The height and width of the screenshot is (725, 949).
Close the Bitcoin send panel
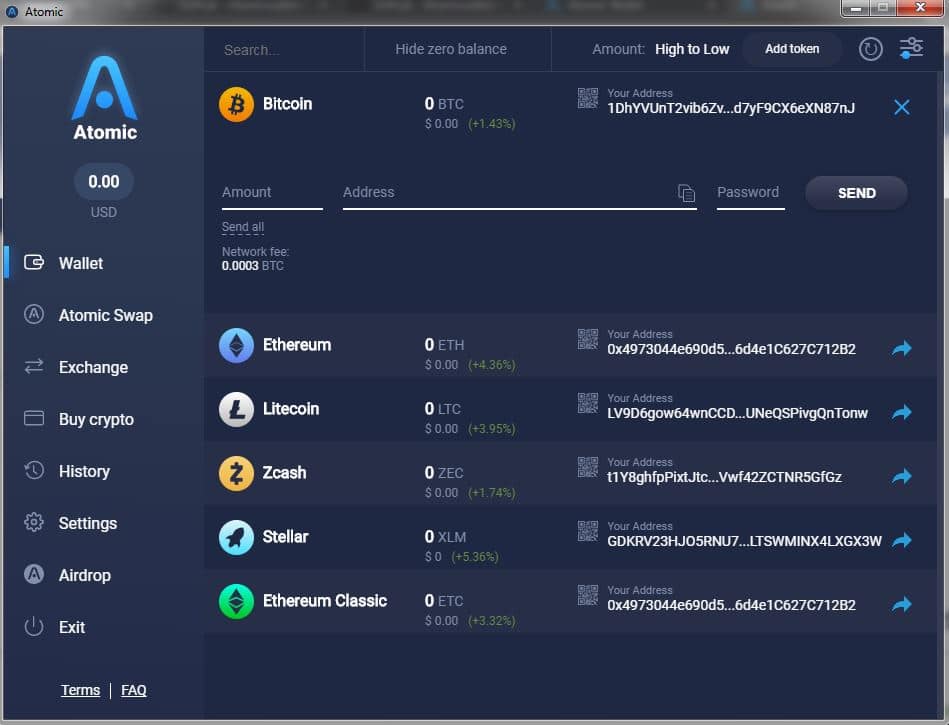[902, 107]
